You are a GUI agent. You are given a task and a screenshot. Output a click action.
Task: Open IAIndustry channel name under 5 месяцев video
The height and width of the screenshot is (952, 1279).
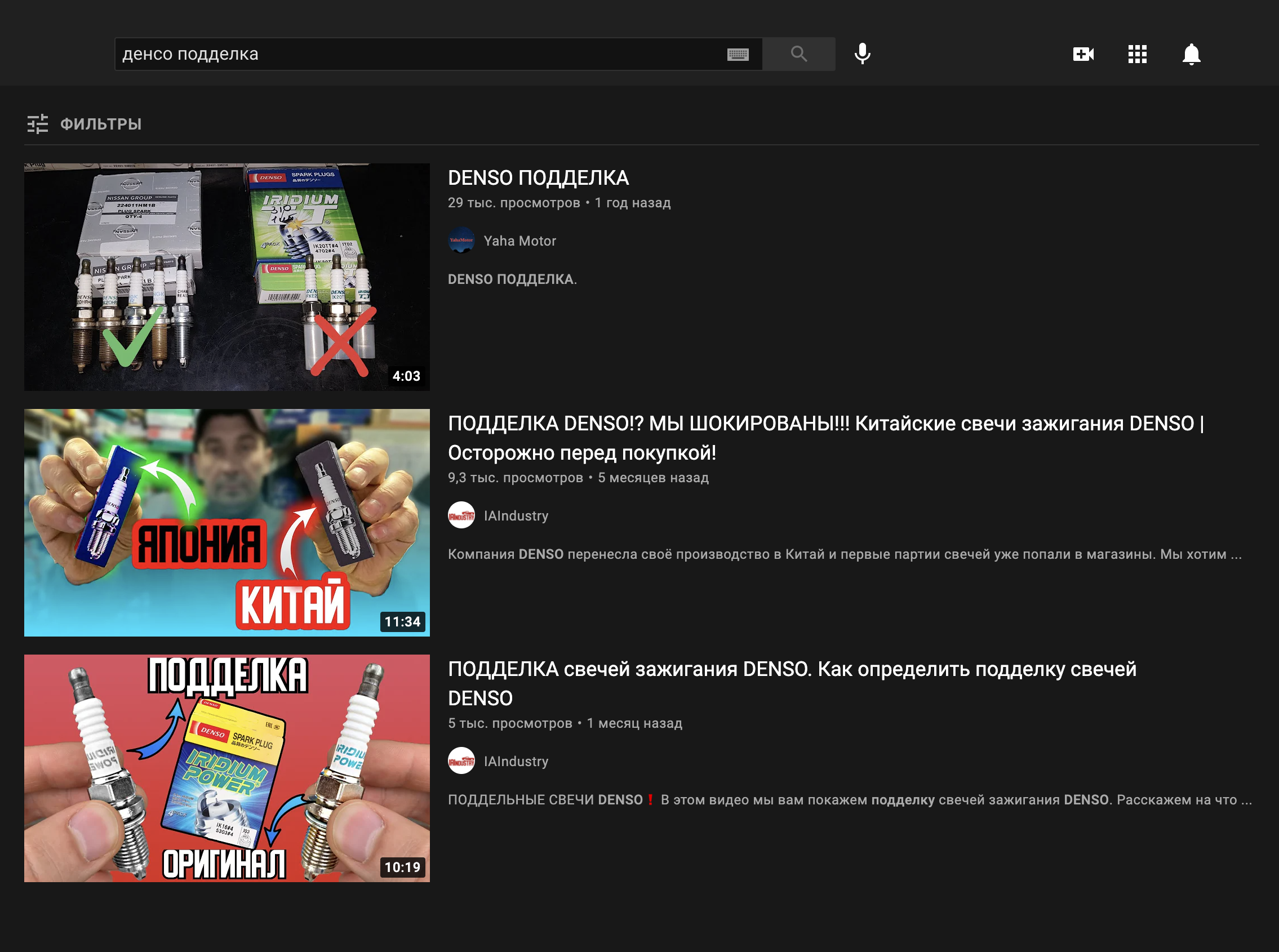click(x=516, y=516)
